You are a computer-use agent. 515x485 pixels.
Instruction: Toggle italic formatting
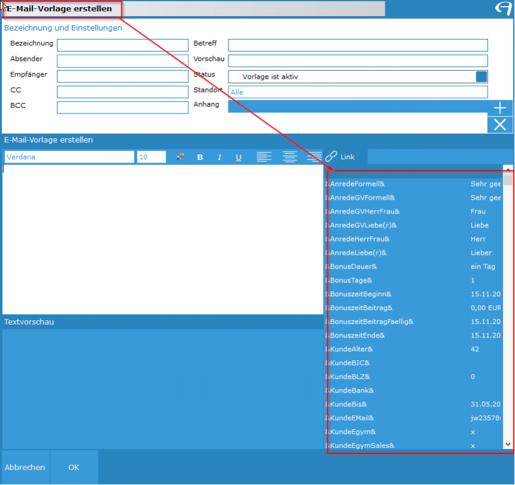click(219, 157)
